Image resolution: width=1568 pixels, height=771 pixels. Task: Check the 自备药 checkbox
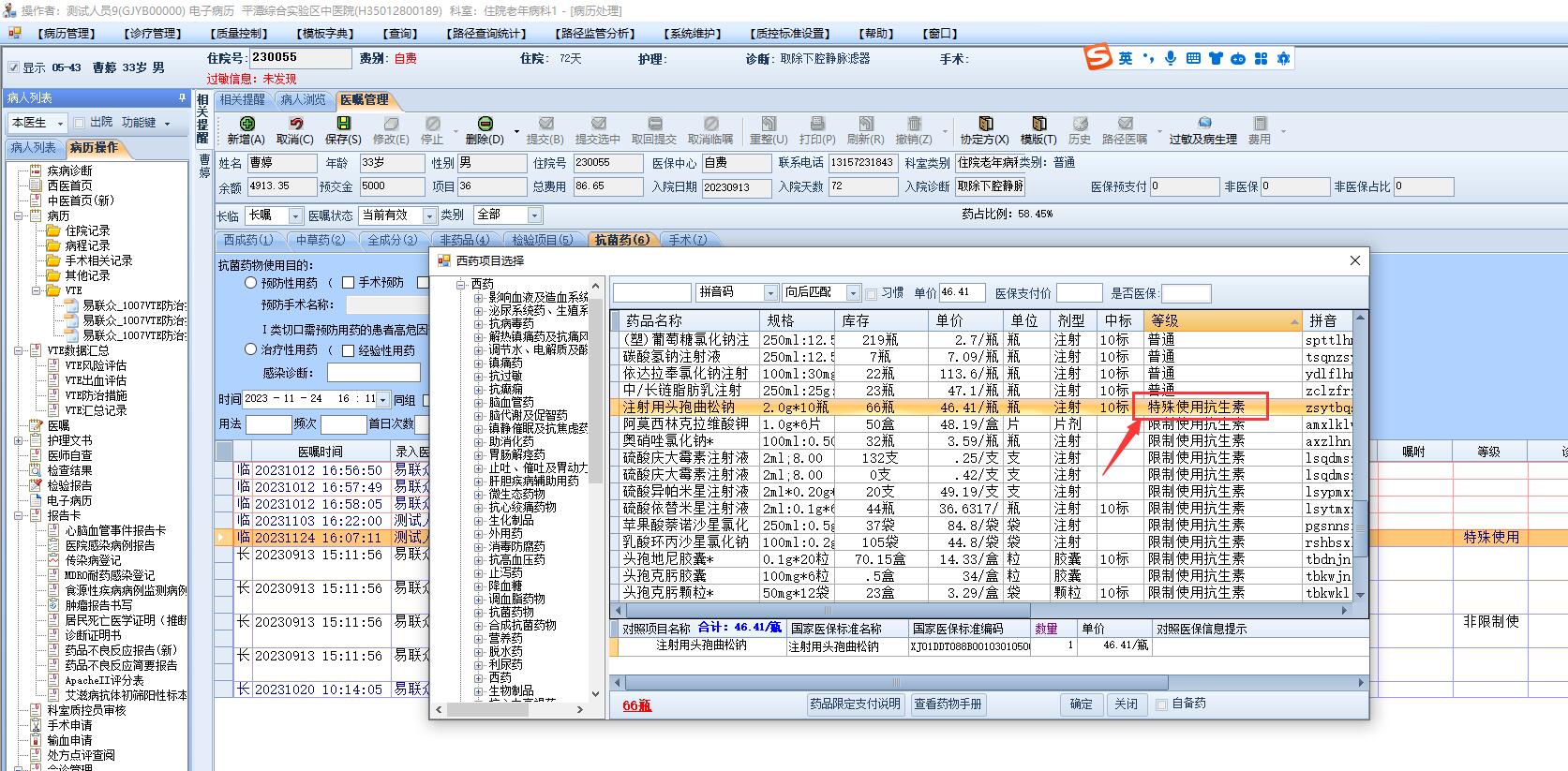pyautogui.click(x=1162, y=704)
